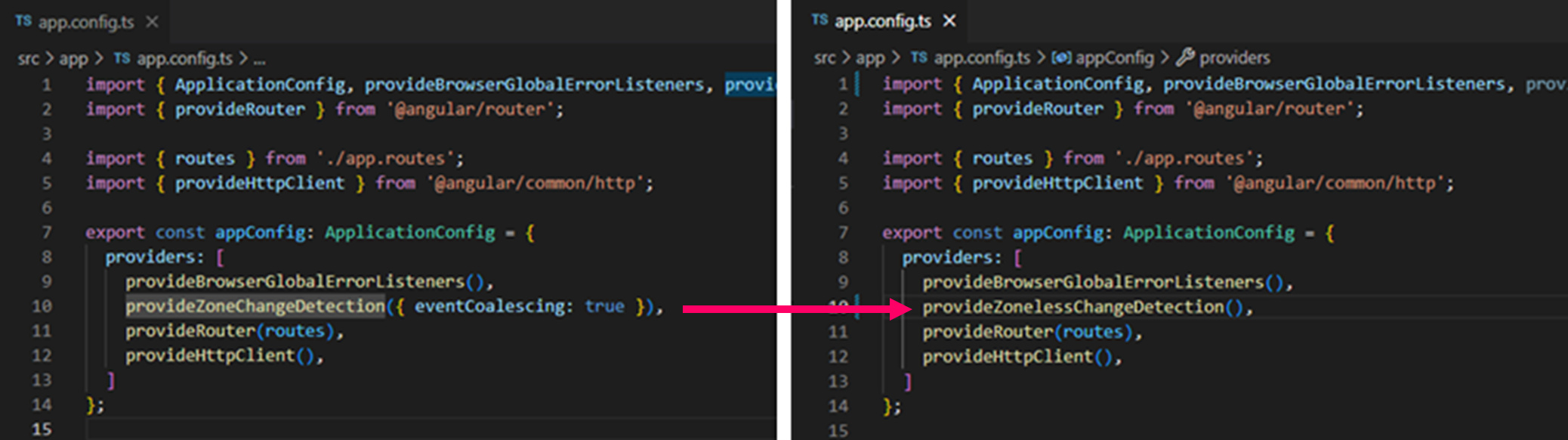Click provideZonelessChangeDetection in the right editor
The image size is (1568, 440).
[1073, 307]
